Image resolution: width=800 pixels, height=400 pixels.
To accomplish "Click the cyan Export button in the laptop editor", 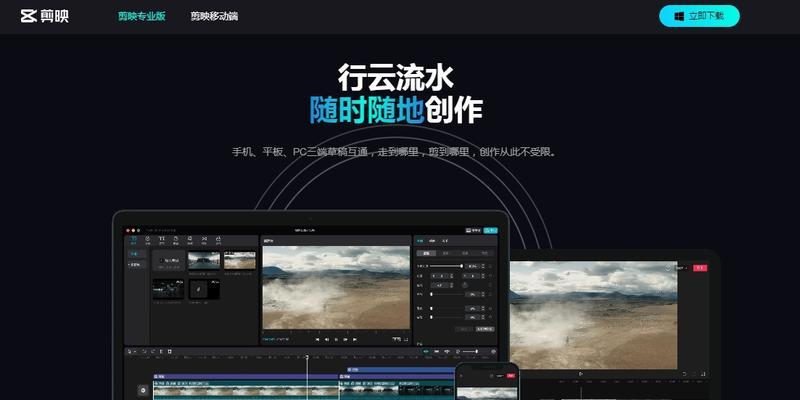I will (x=490, y=231).
